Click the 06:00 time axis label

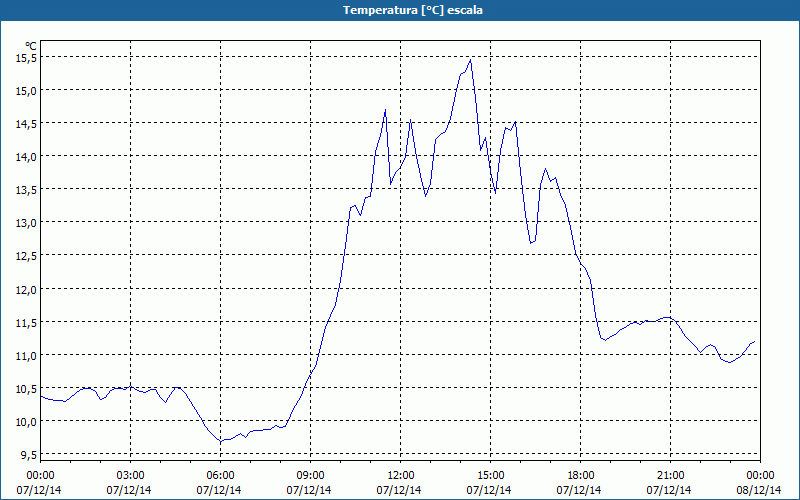220,476
